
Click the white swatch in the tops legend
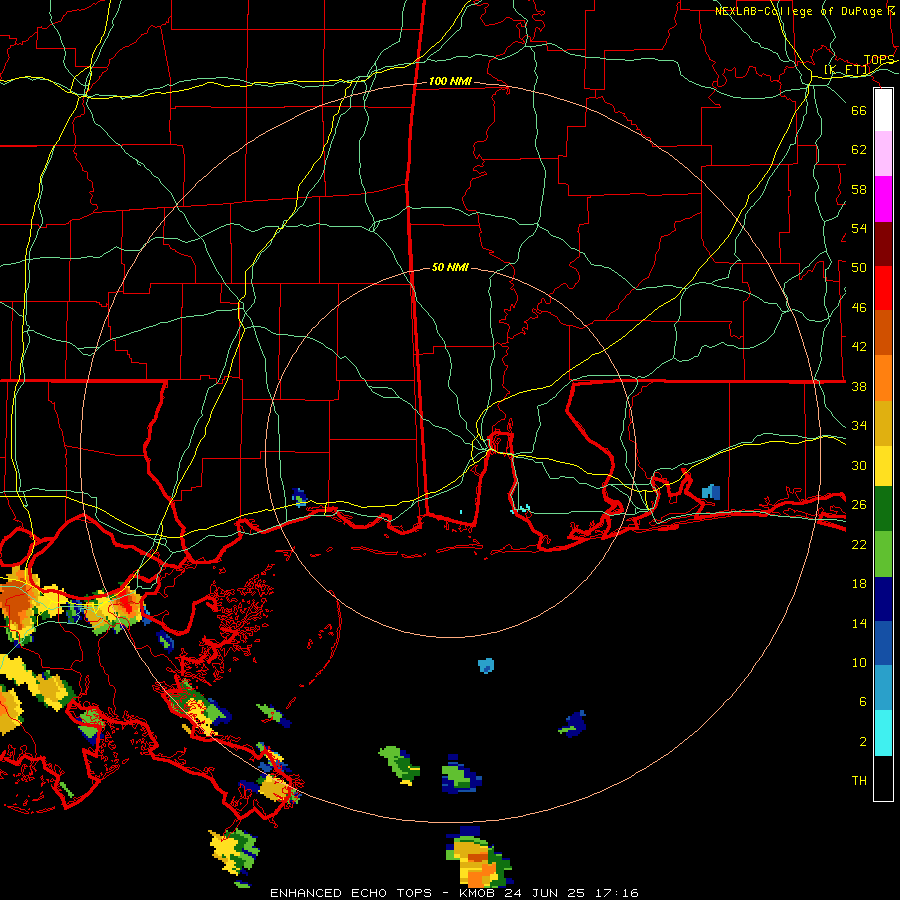(883, 110)
